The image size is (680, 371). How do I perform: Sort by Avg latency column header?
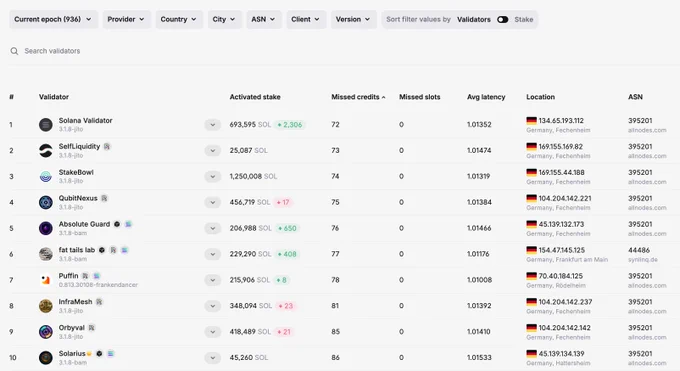pos(486,97)
